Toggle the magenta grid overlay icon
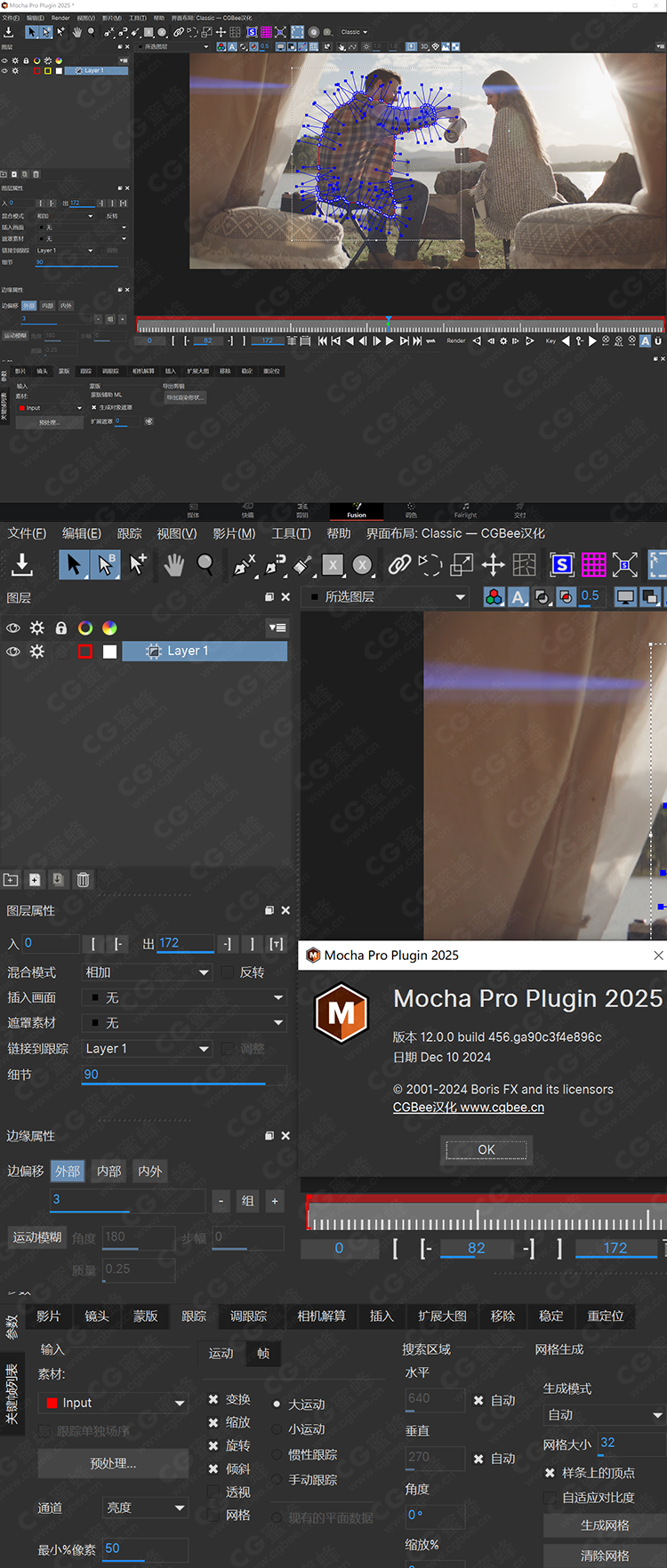 pos(593,564)
